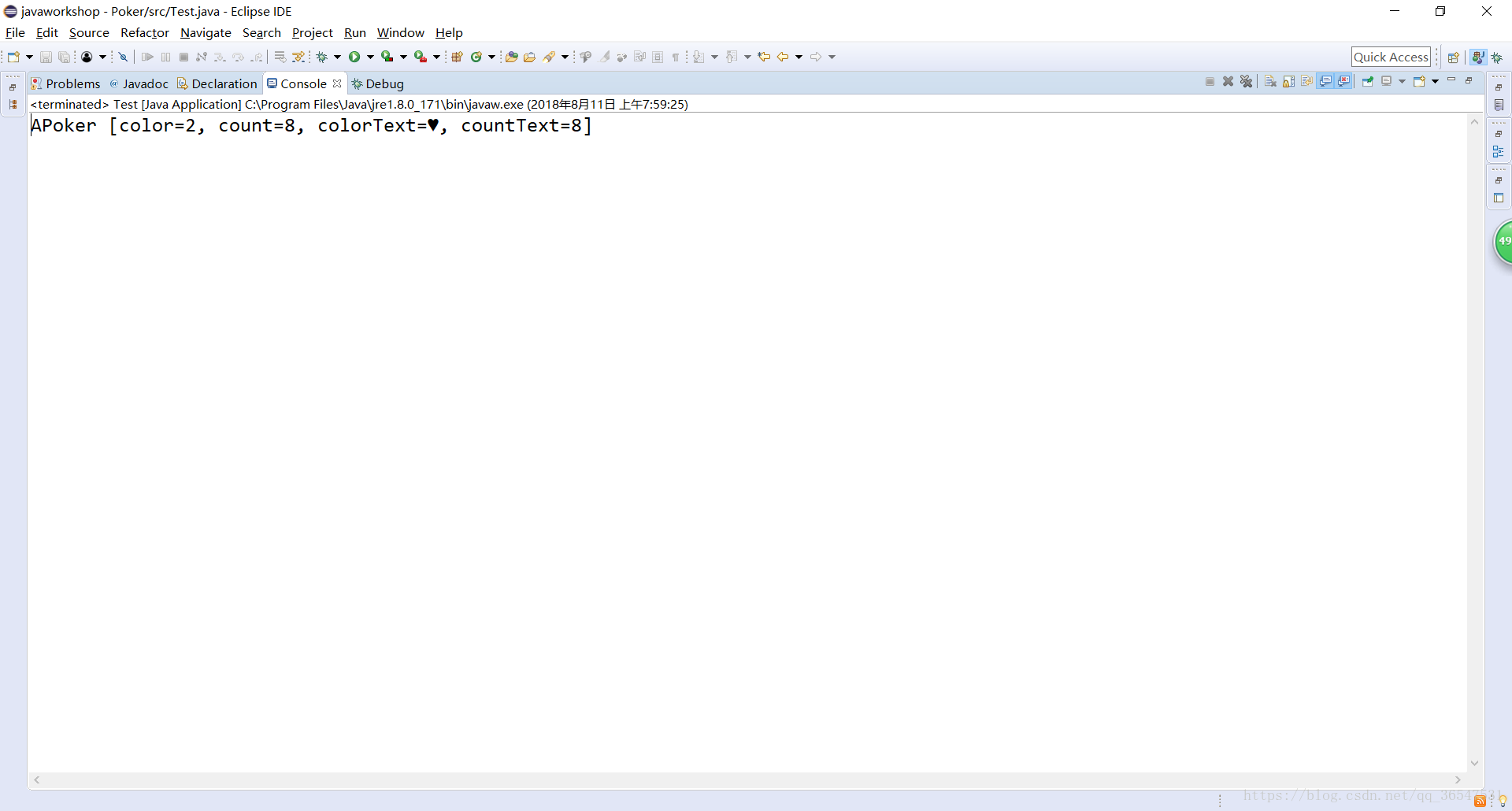Switch to the Problems tab
This screenshot has width=1512, height=811.
66,83
